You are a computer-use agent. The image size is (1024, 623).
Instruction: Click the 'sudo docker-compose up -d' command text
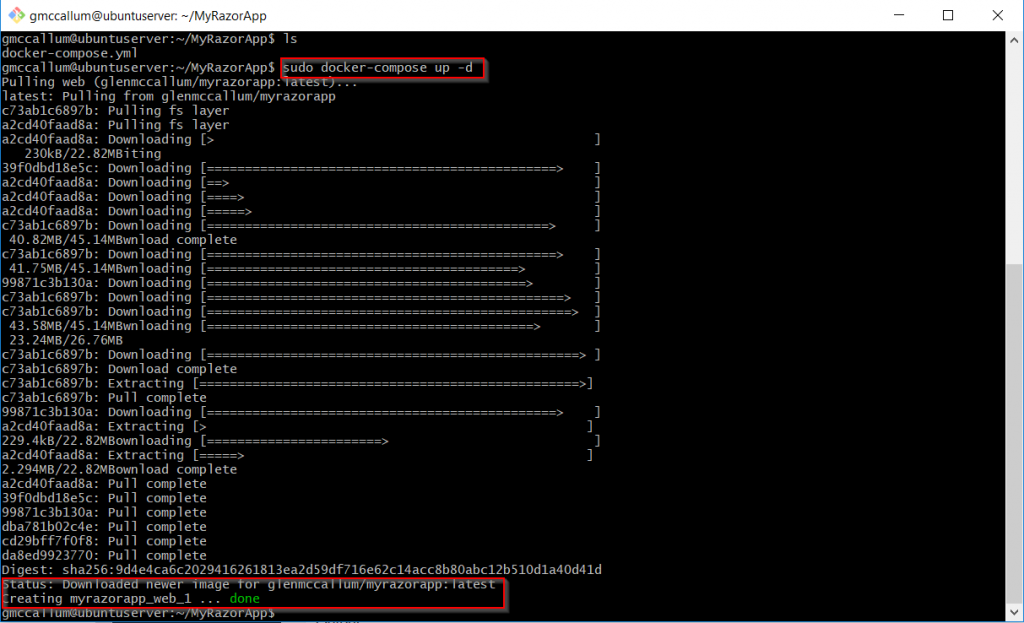coord(377,68)
